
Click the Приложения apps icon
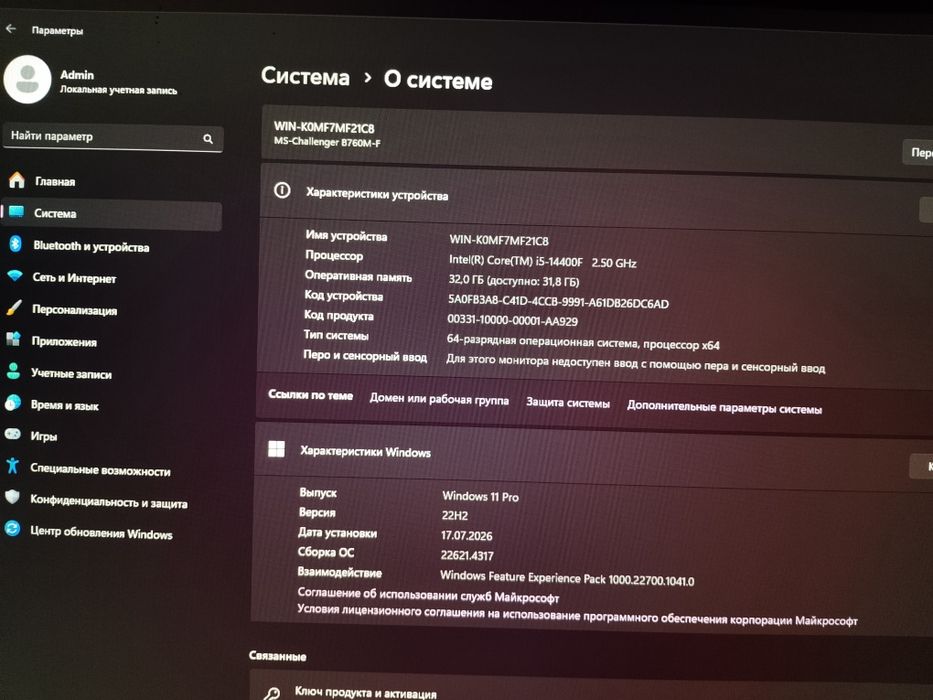pyautogui.click(x=13, y=339)
